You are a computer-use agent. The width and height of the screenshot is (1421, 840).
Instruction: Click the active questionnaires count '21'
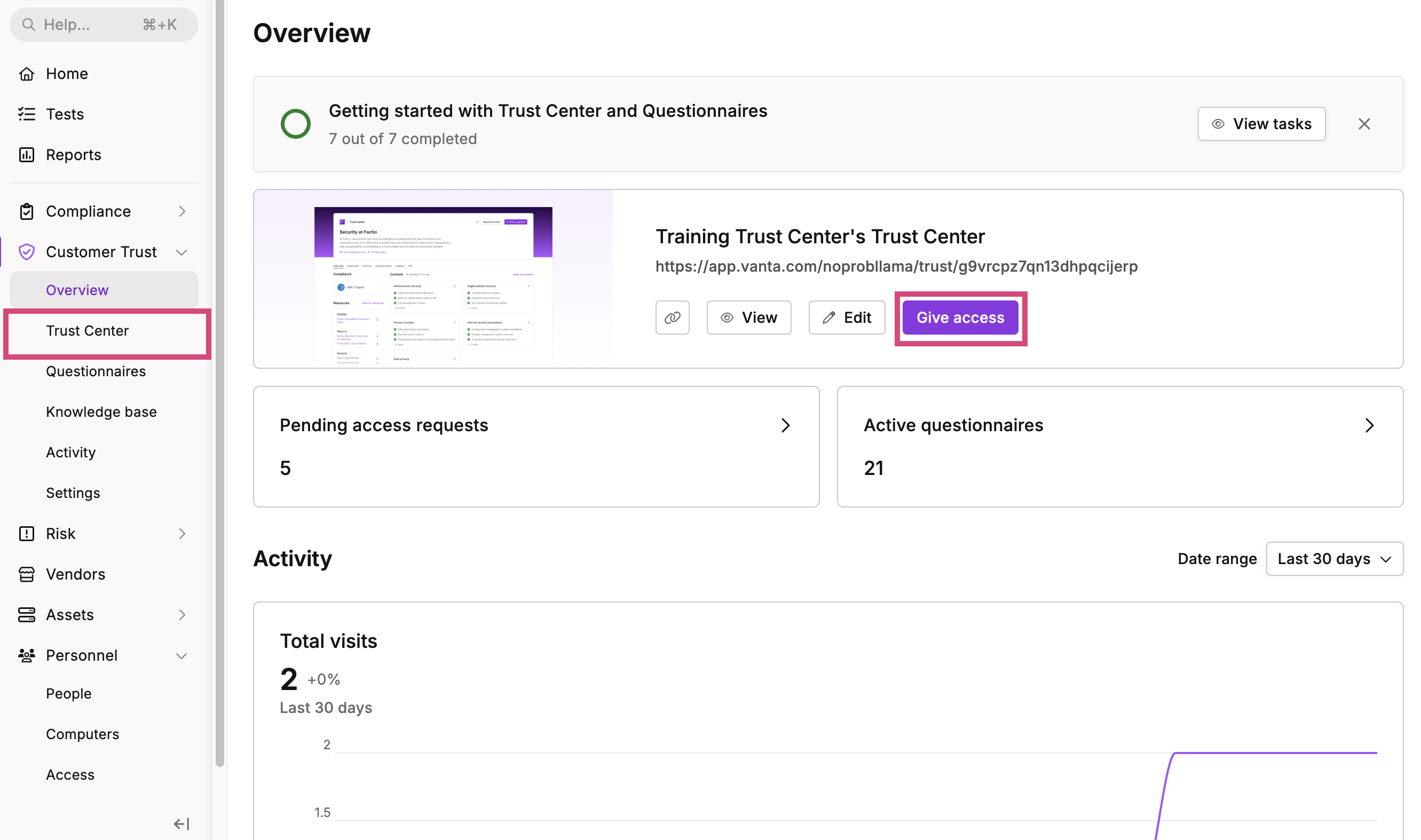[873, 468]
